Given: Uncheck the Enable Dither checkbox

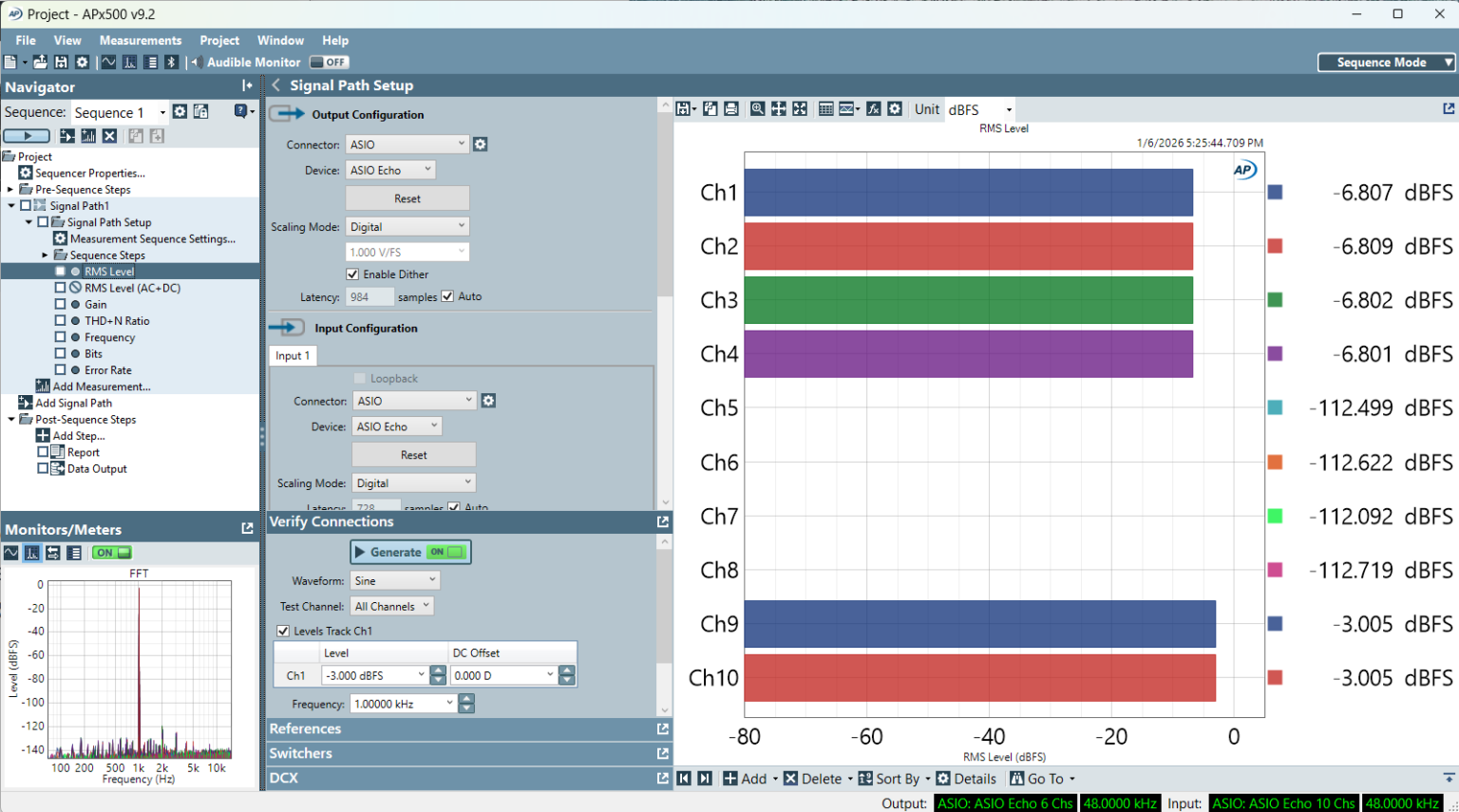Looking at the screenshot, I should pyautogui.click(x=352, y=274).
